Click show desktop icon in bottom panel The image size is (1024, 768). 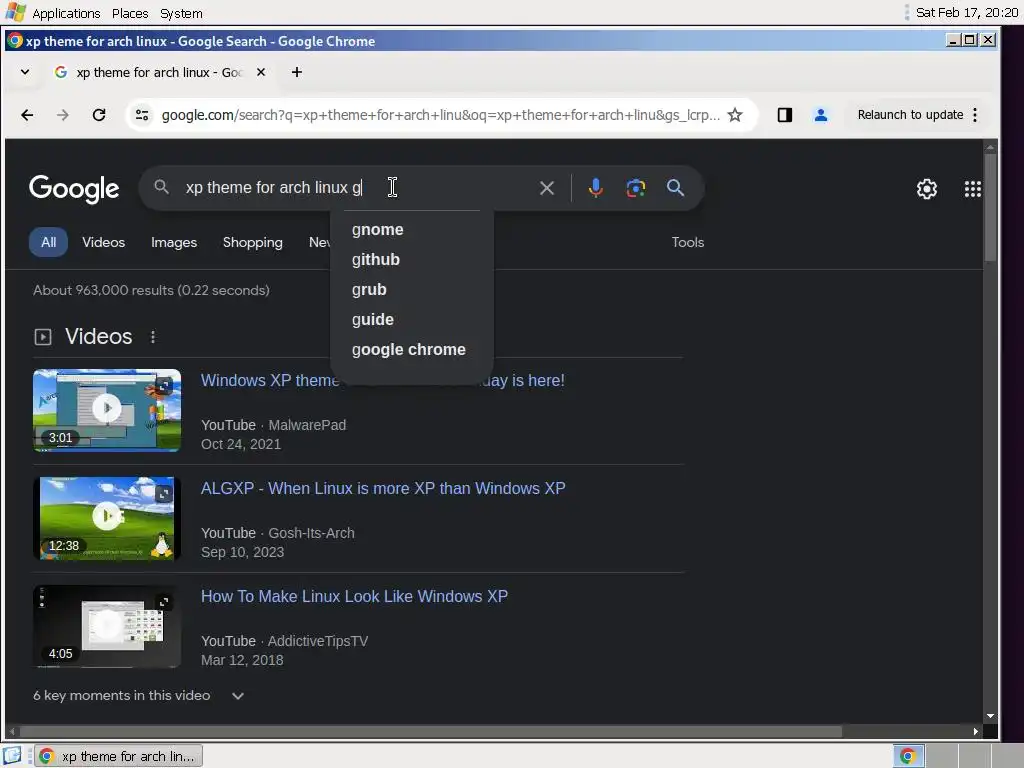coord(12,756)
